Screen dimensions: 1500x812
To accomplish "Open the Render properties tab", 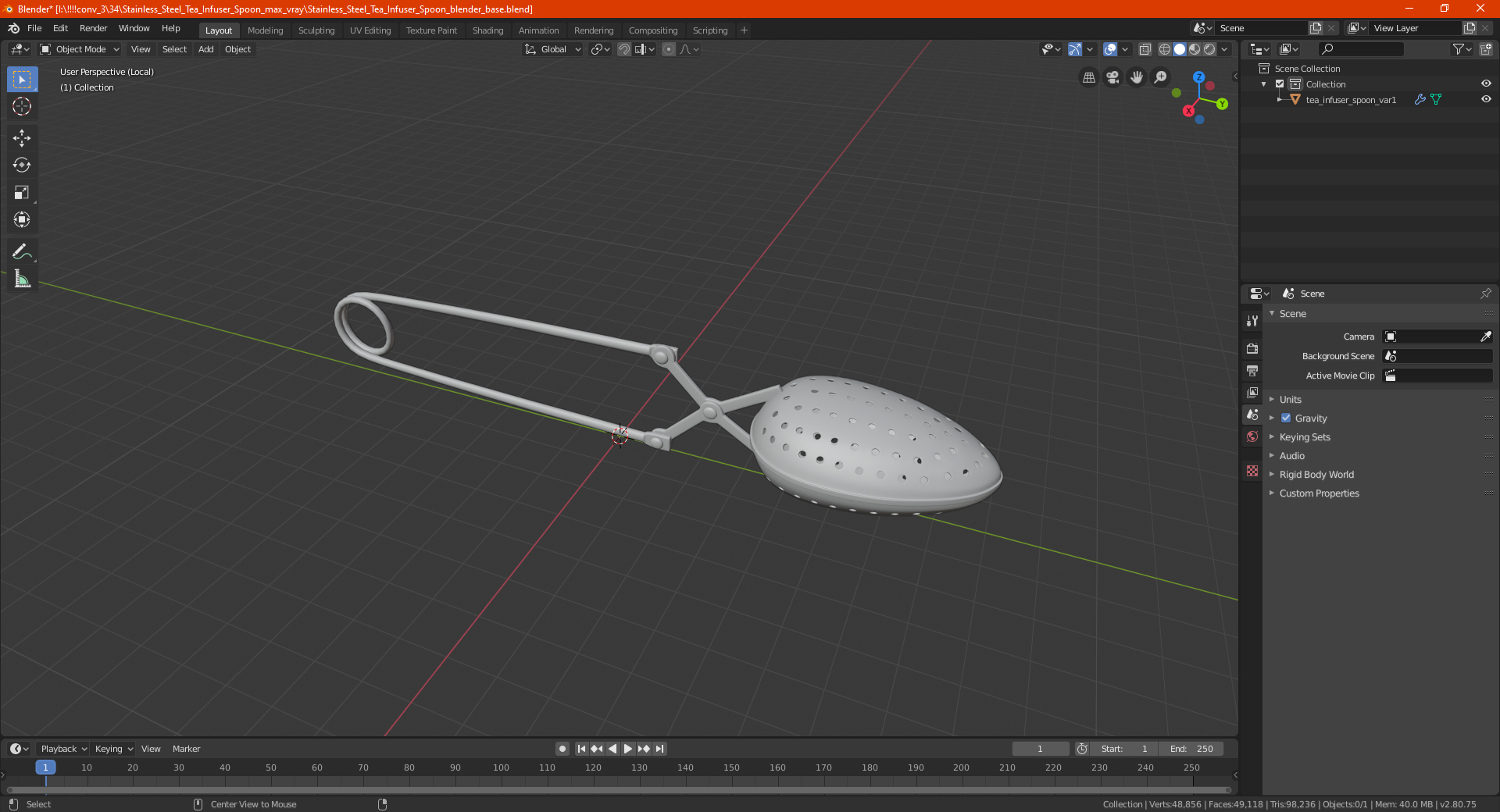I will pyautogui.click(x=1252, y=348).
